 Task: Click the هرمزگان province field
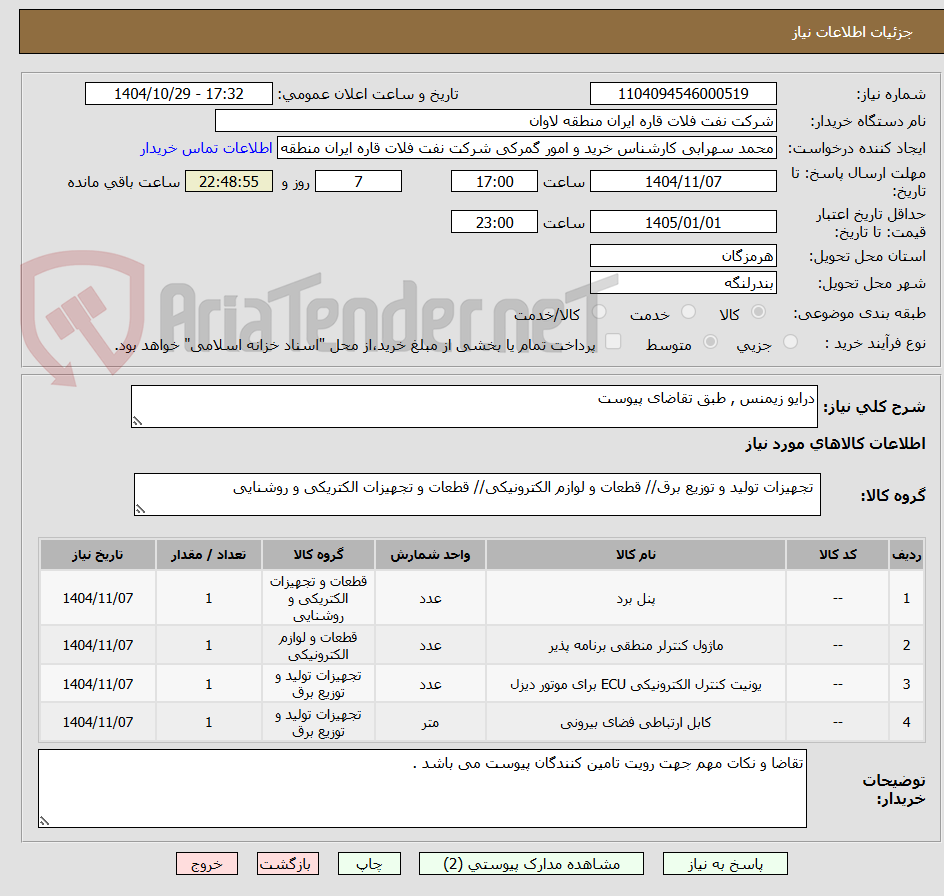click(x=683, y=255)
